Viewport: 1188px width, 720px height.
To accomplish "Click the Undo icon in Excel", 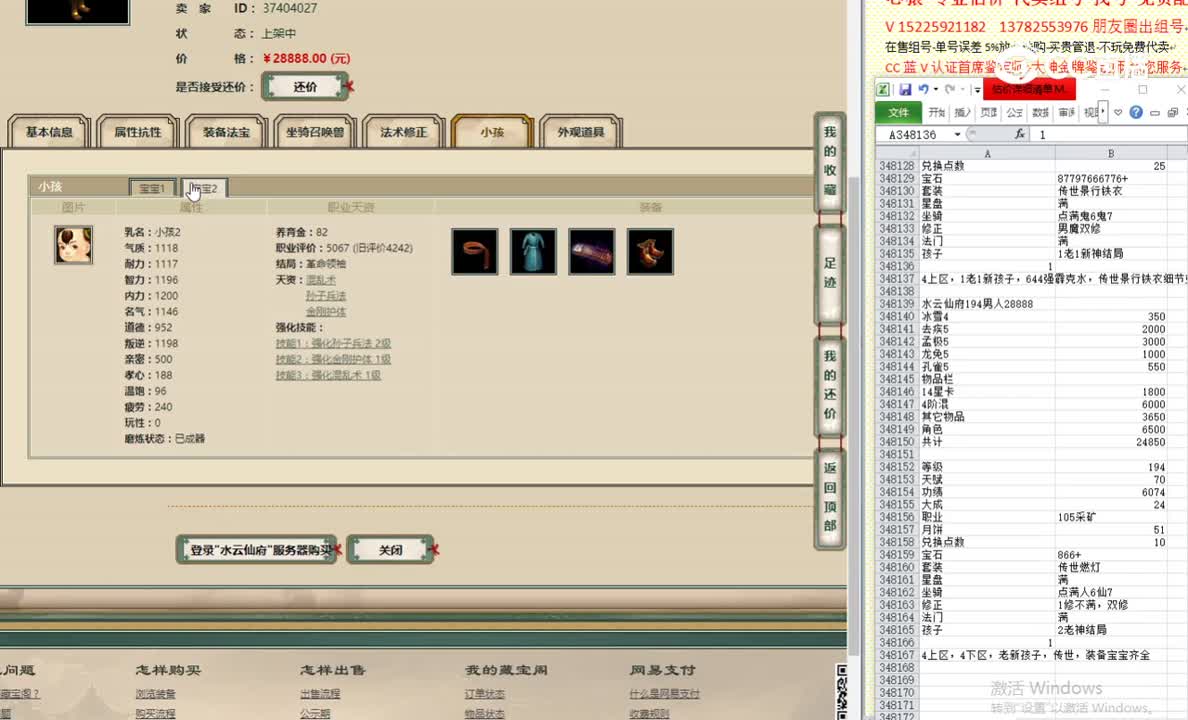I will tap(924, 89).
